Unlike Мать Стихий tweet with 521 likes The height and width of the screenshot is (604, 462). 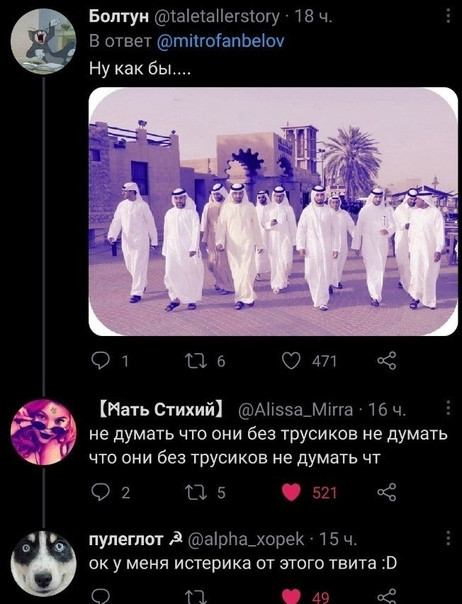(x=291, y=492)
